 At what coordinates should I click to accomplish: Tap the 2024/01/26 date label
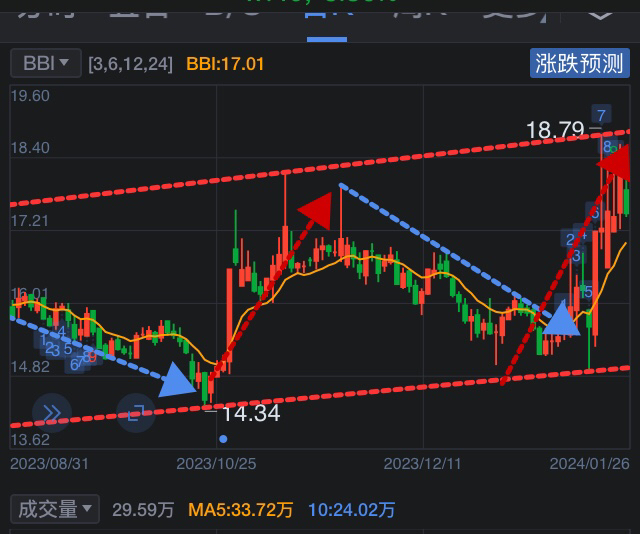point(589,464)
